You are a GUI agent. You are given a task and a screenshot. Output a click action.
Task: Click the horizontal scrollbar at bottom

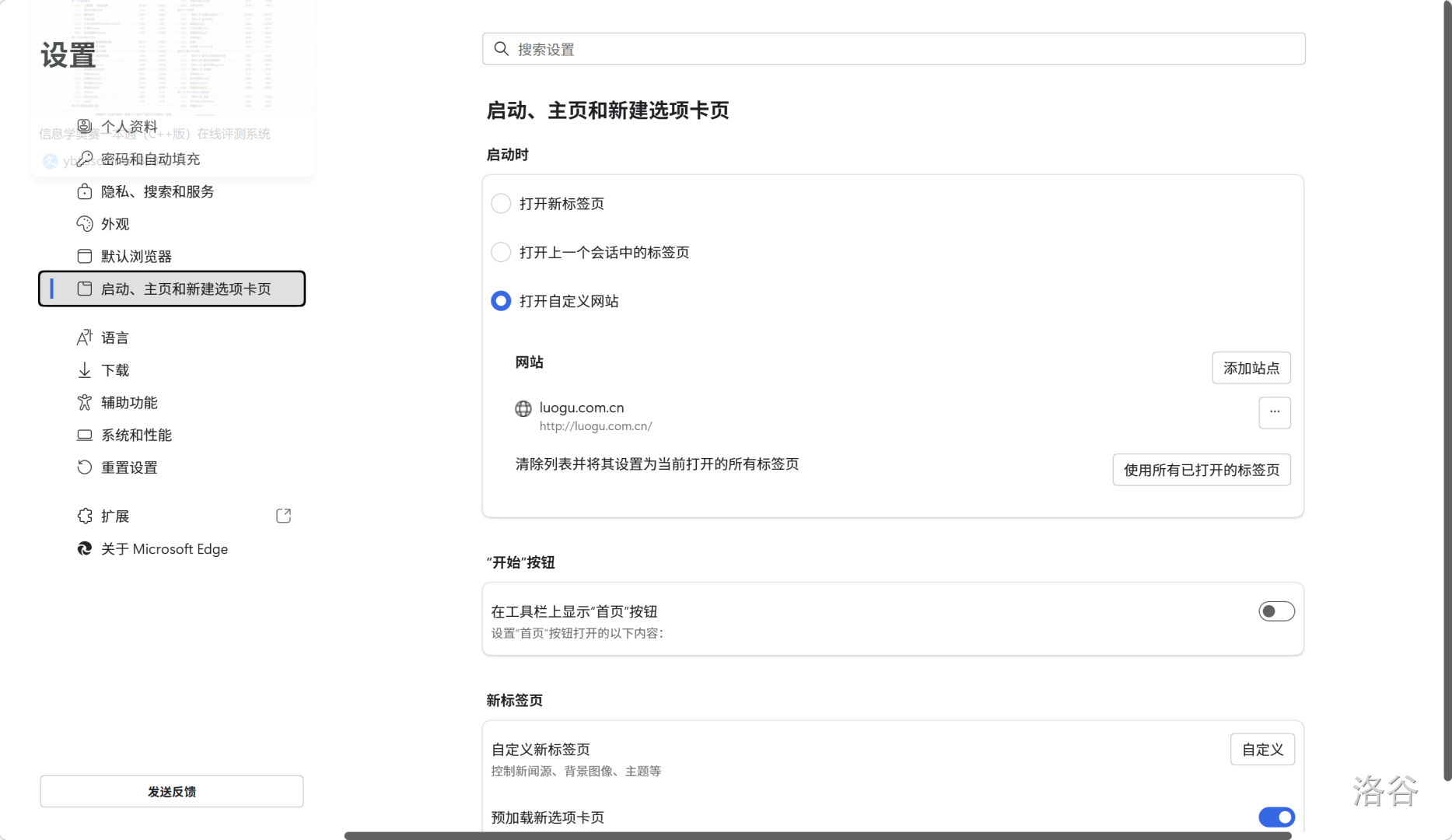pos(817,835)
